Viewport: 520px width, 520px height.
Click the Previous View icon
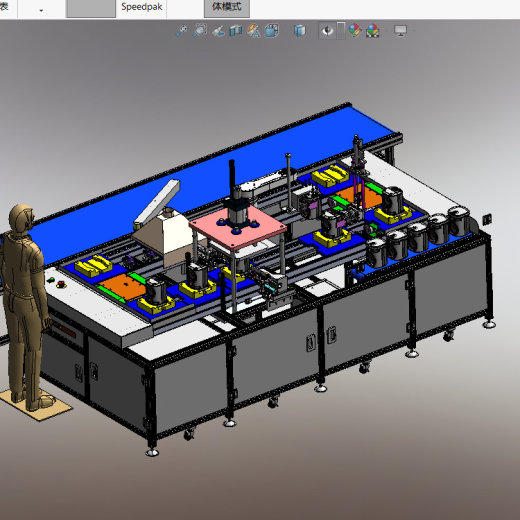218,31
